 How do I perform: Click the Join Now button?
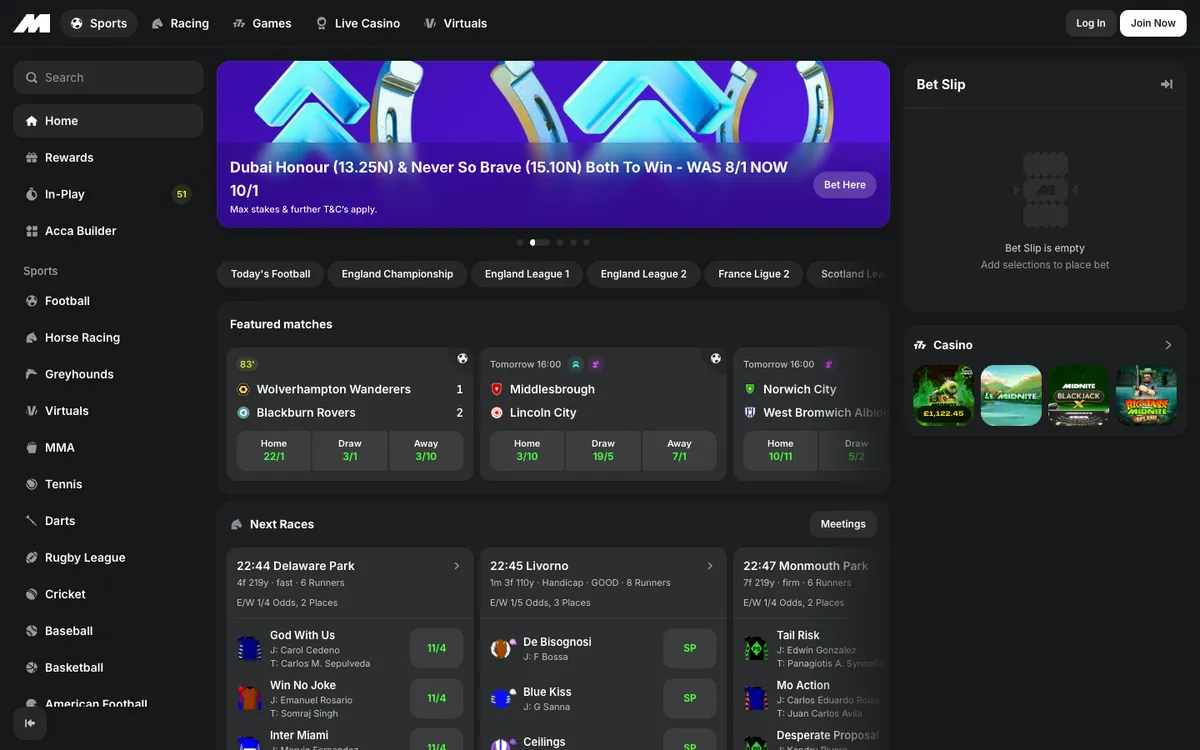(1153, 23)
